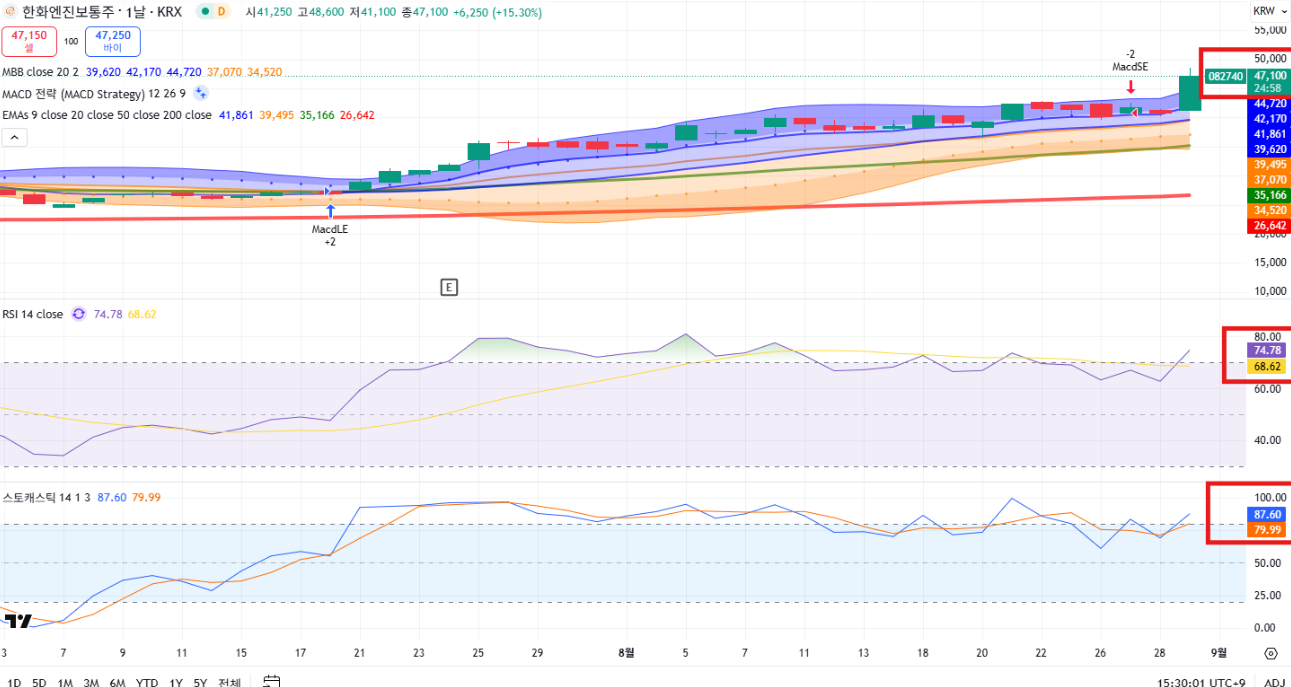Image resolution: width=1291 pixels, height=687 pixels.
Task: Click the red 47,150 셀 sell button
Action: click(x=29, y=41)
